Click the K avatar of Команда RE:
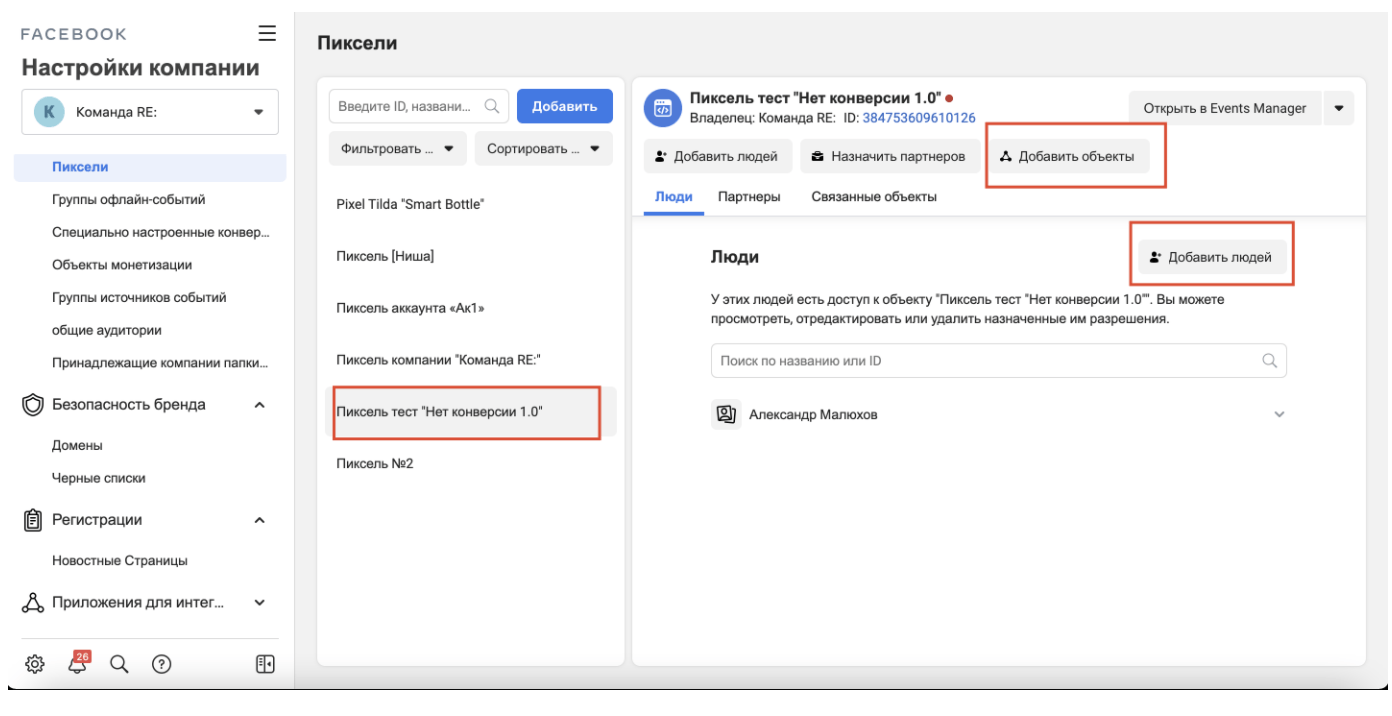The height and width of the screenshot is (716, 1392). coord(48,112)
